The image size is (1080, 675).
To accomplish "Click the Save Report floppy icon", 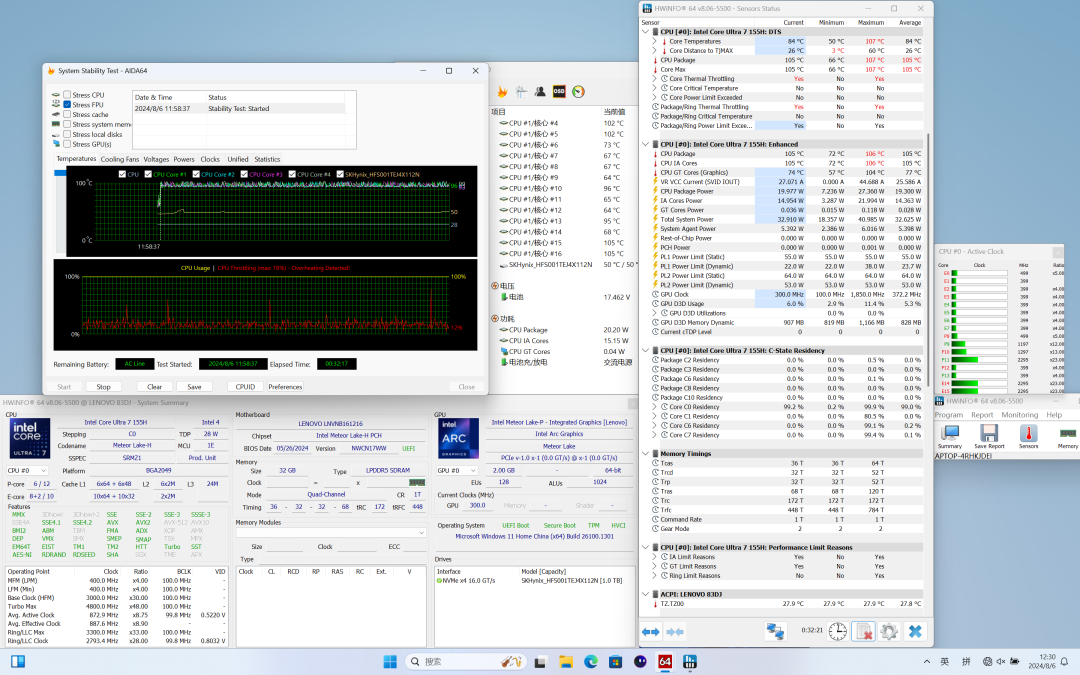I will 989,434.
